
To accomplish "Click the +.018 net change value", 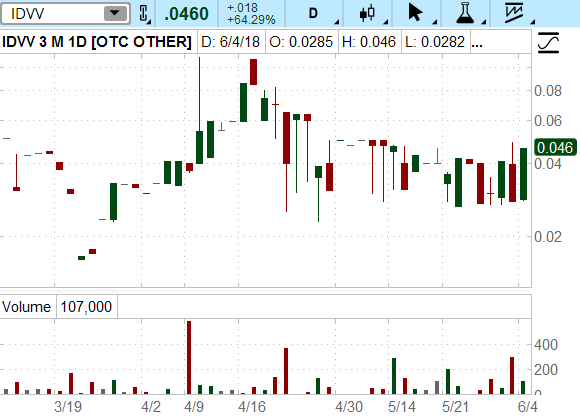I will point(242,7).
